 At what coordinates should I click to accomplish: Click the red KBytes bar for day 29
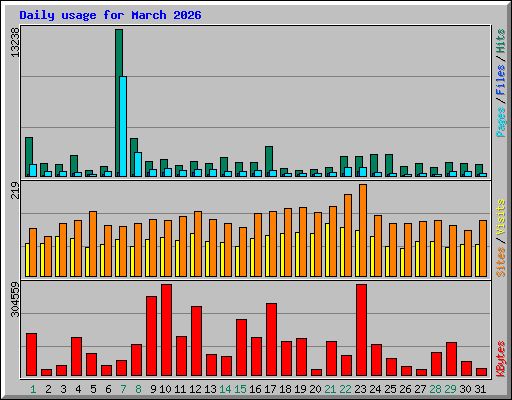(x=451, y=359)
